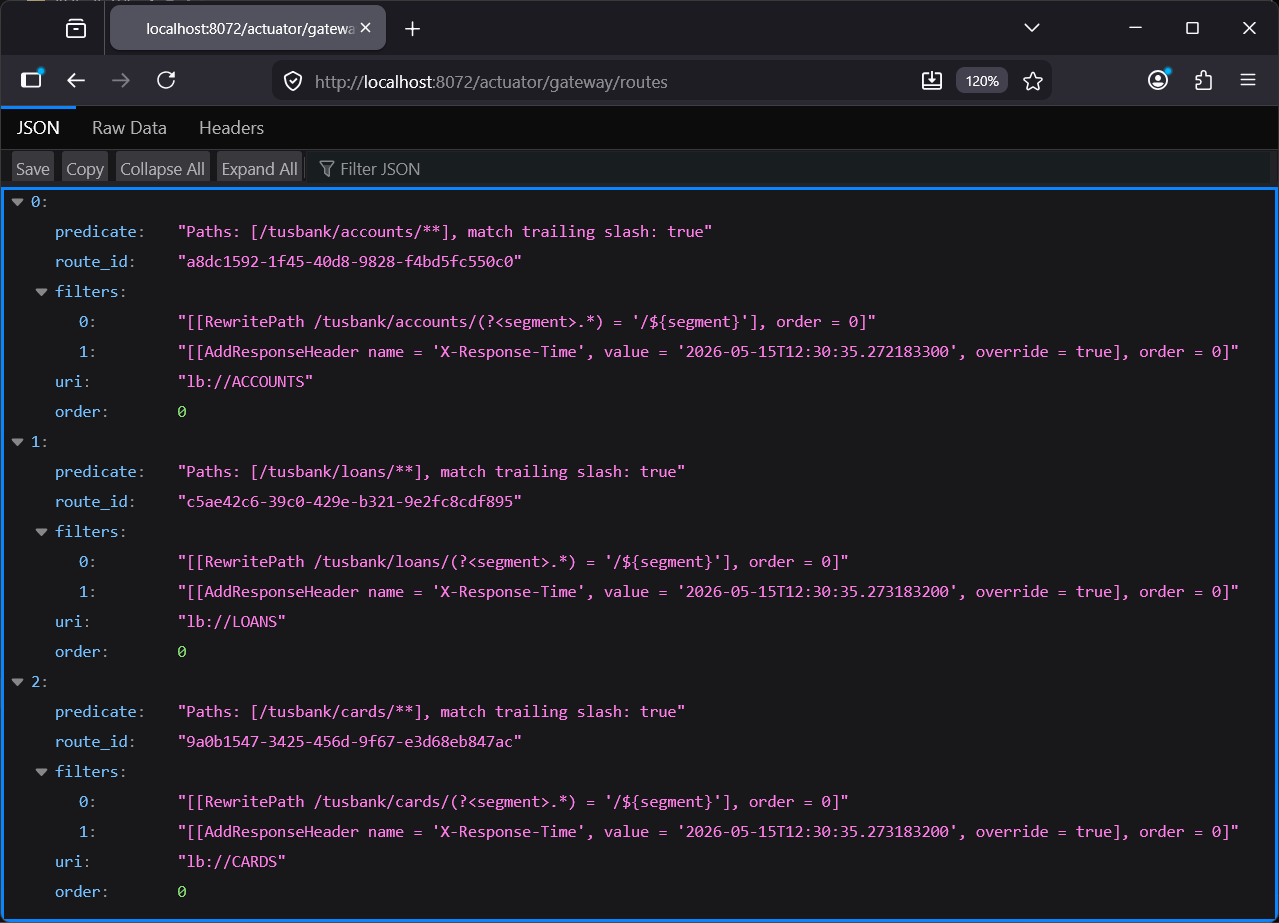Select the /tusbank/cards/** predicate value
The width and height of the screenshot is (1279, 923).
(x=431, y=712)
